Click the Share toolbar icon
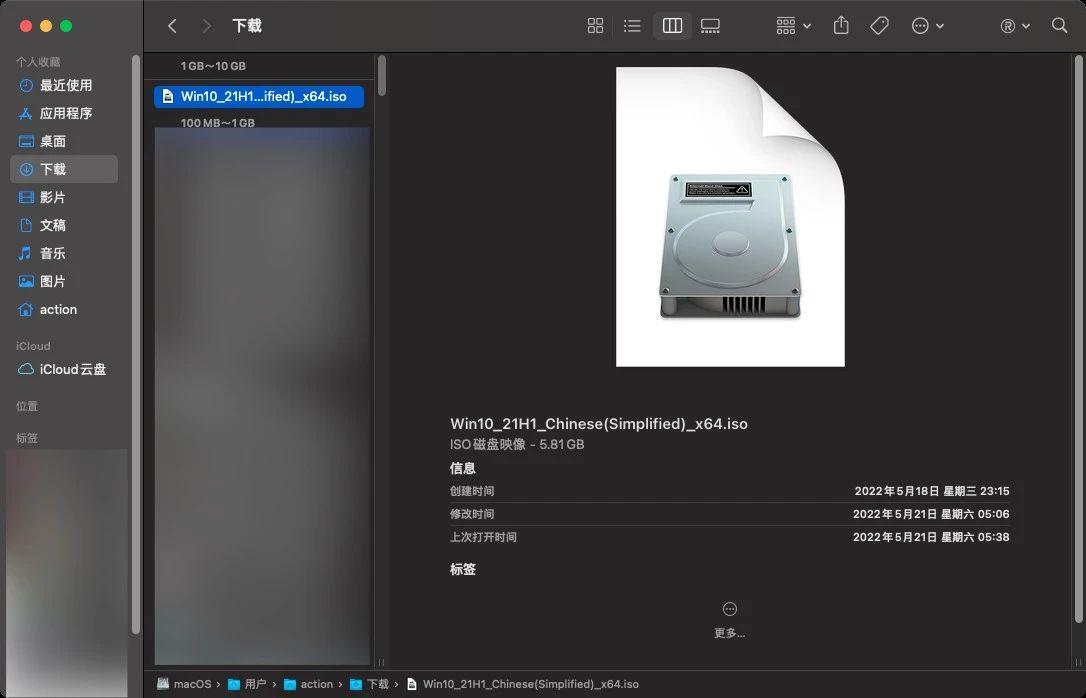 (x=841, y=26)
